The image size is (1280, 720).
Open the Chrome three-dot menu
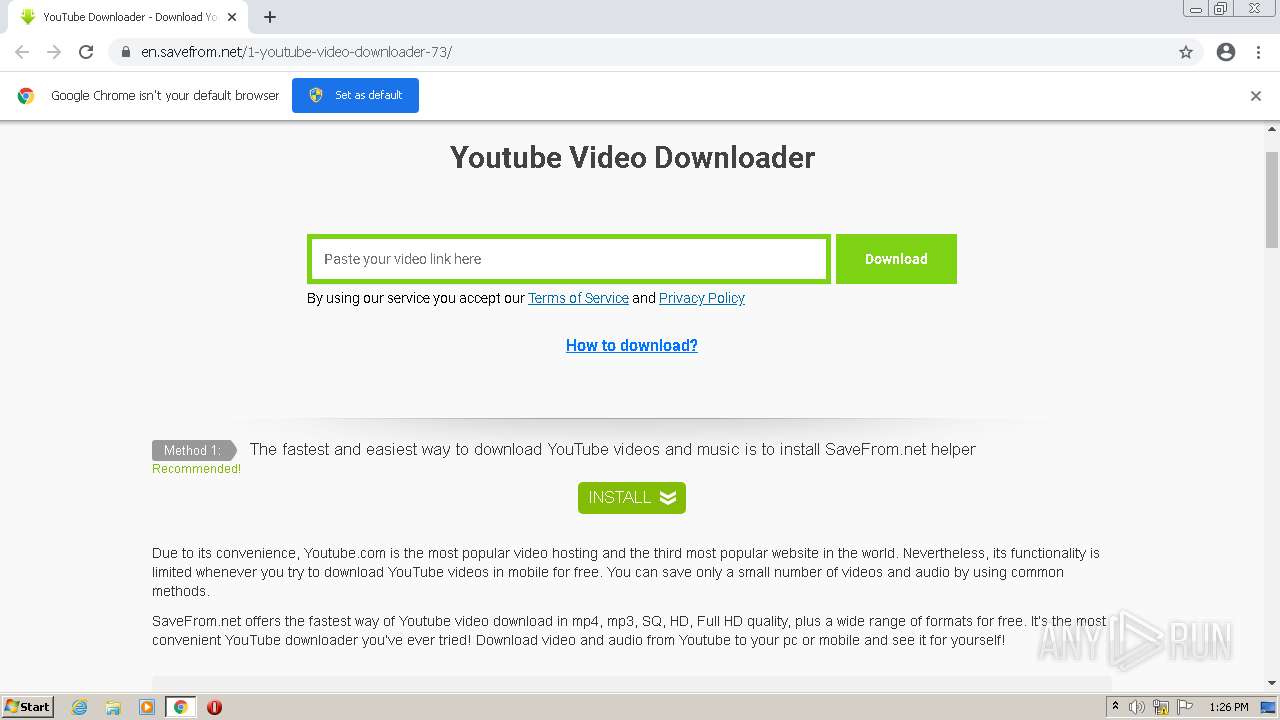point(1258,52)
